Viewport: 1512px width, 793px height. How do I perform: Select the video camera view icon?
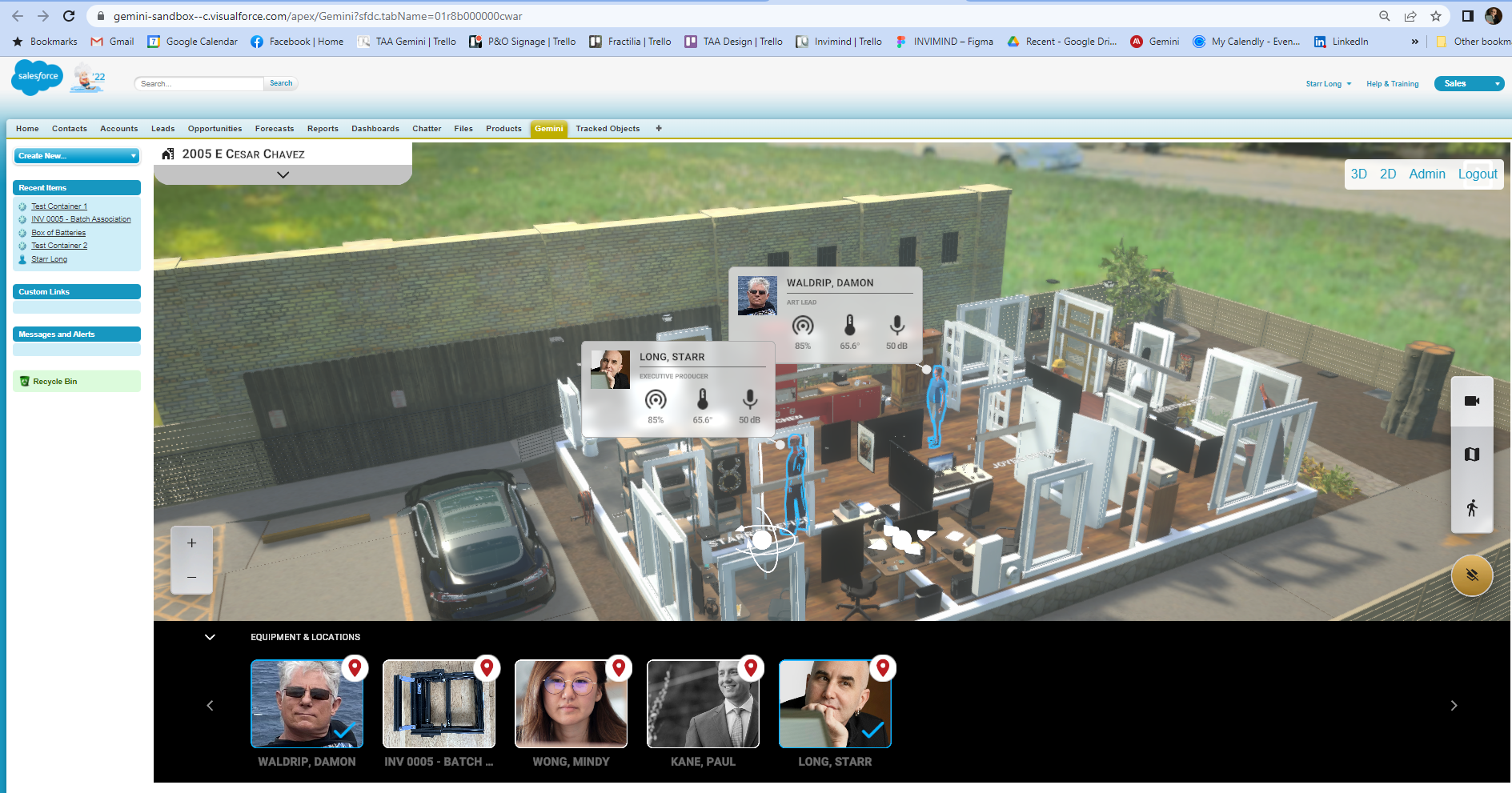point(1472,400)
